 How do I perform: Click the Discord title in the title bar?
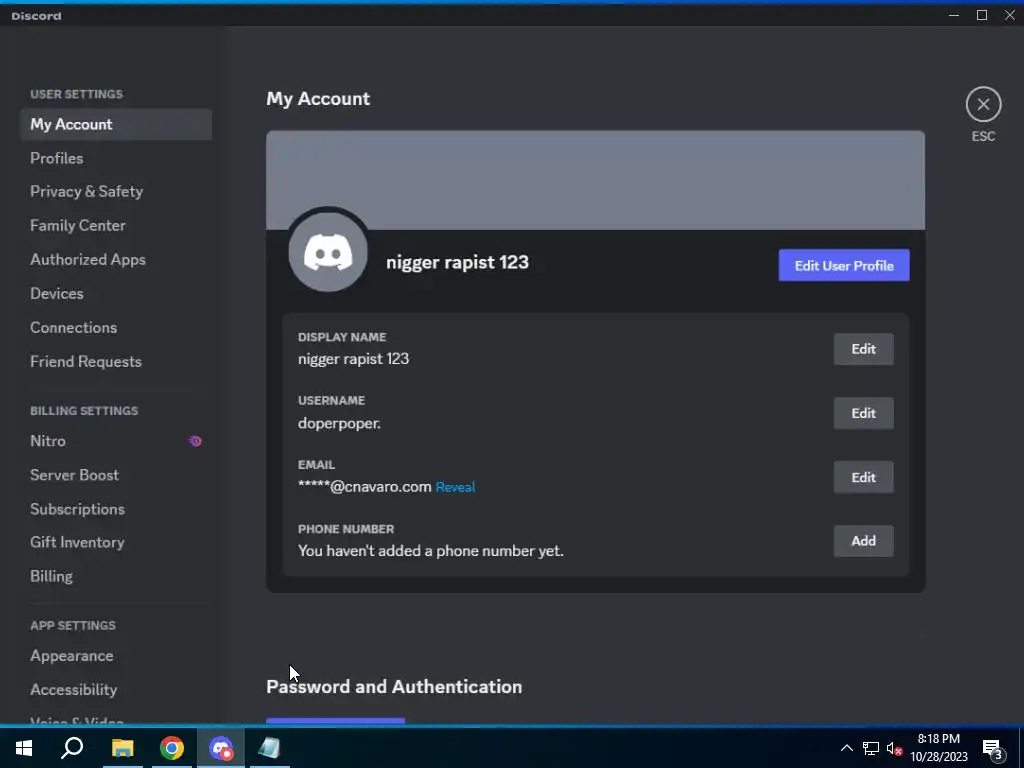pos(37,16)
